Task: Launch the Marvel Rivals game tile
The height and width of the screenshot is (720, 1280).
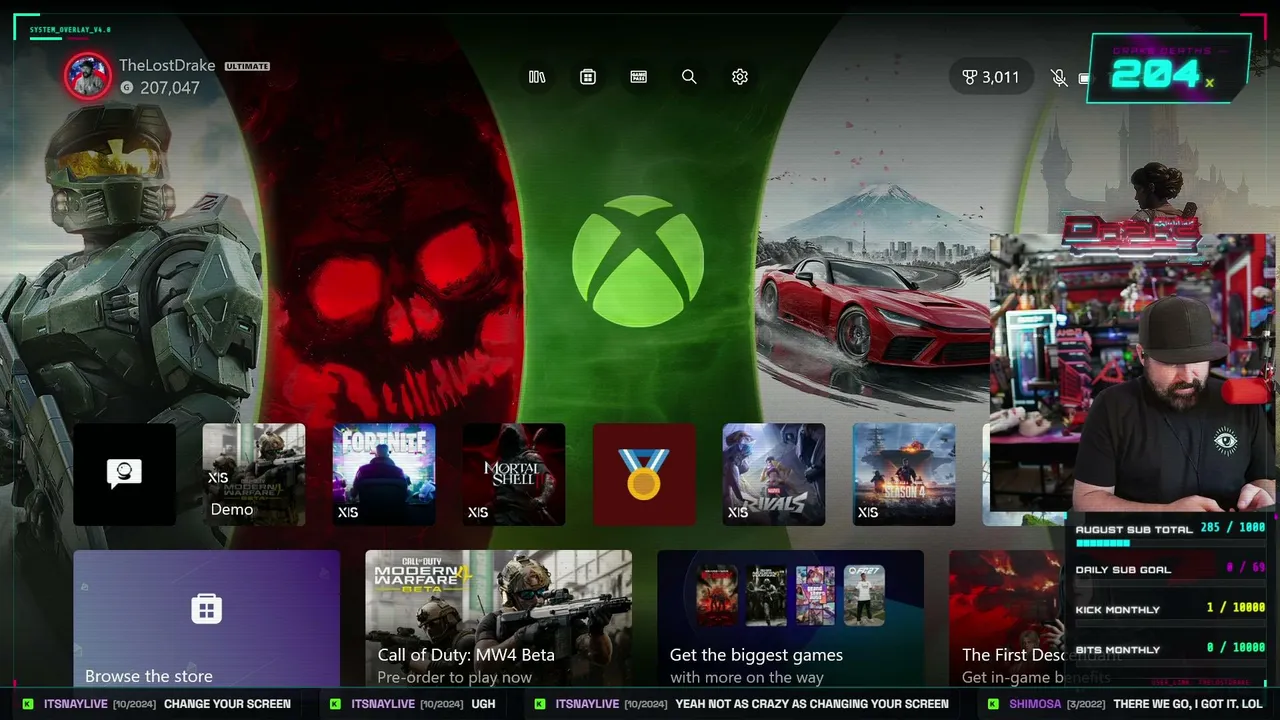Action: pyautogui.click(x=774, y=474)
